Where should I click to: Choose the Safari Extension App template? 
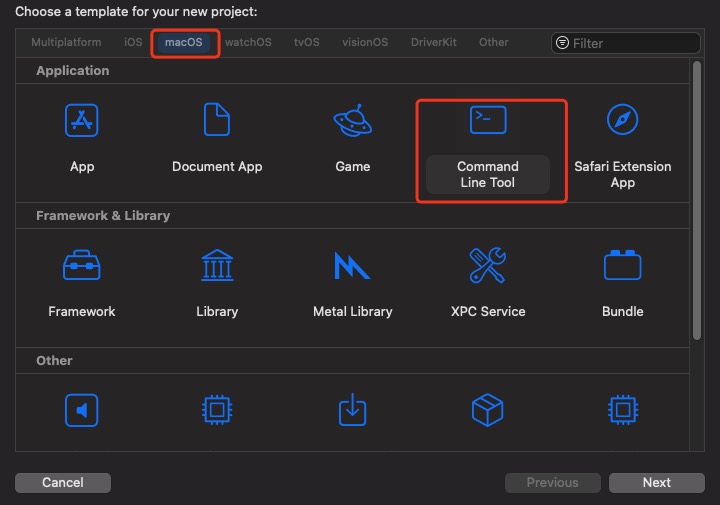622,122
